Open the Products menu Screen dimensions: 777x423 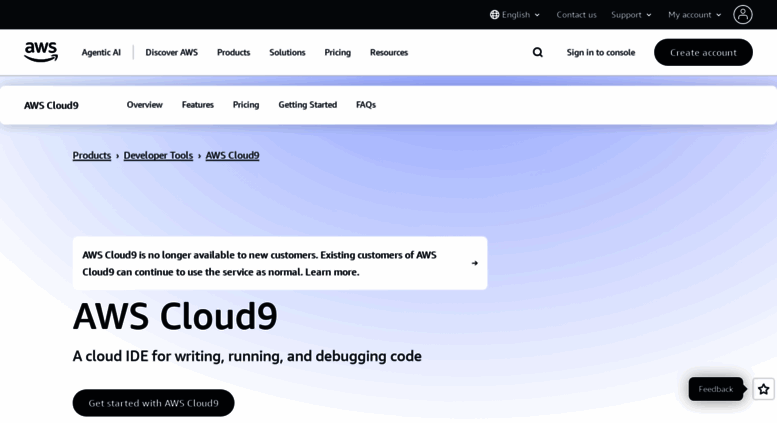pyautogui.click(x=233, y=52)
